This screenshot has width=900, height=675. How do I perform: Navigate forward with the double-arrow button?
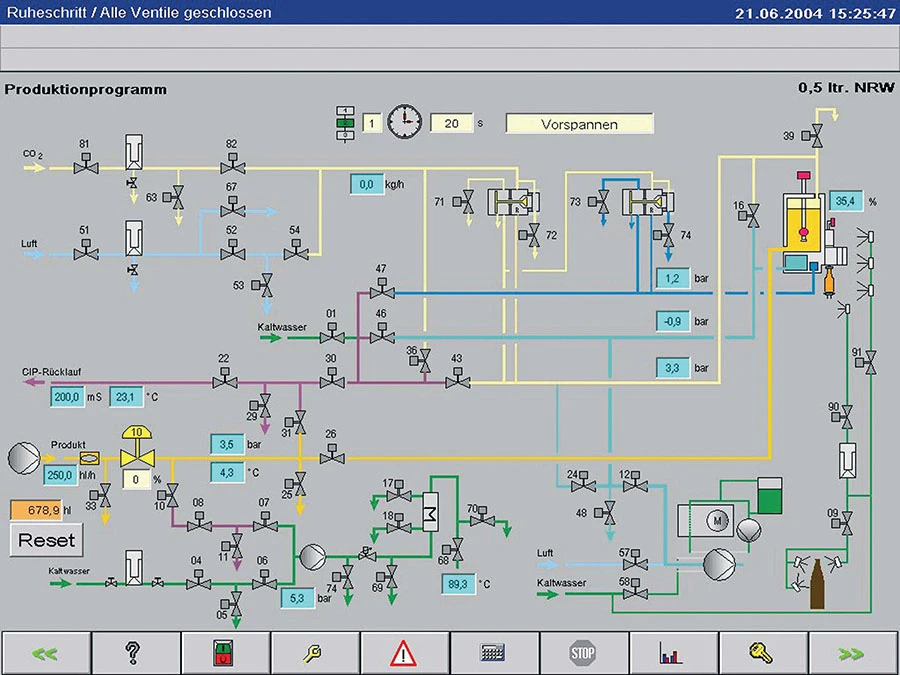point(850,653)
